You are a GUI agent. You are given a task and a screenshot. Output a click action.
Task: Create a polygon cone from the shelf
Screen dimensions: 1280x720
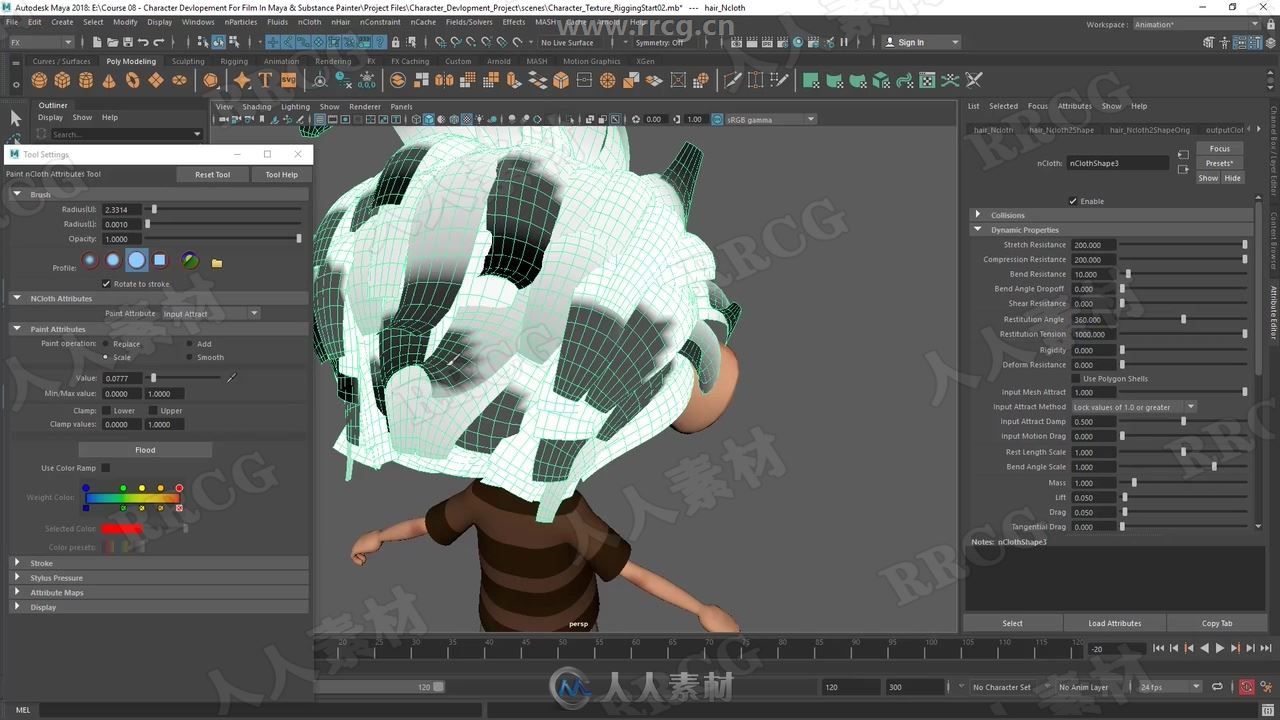click(x=109, y=81)
